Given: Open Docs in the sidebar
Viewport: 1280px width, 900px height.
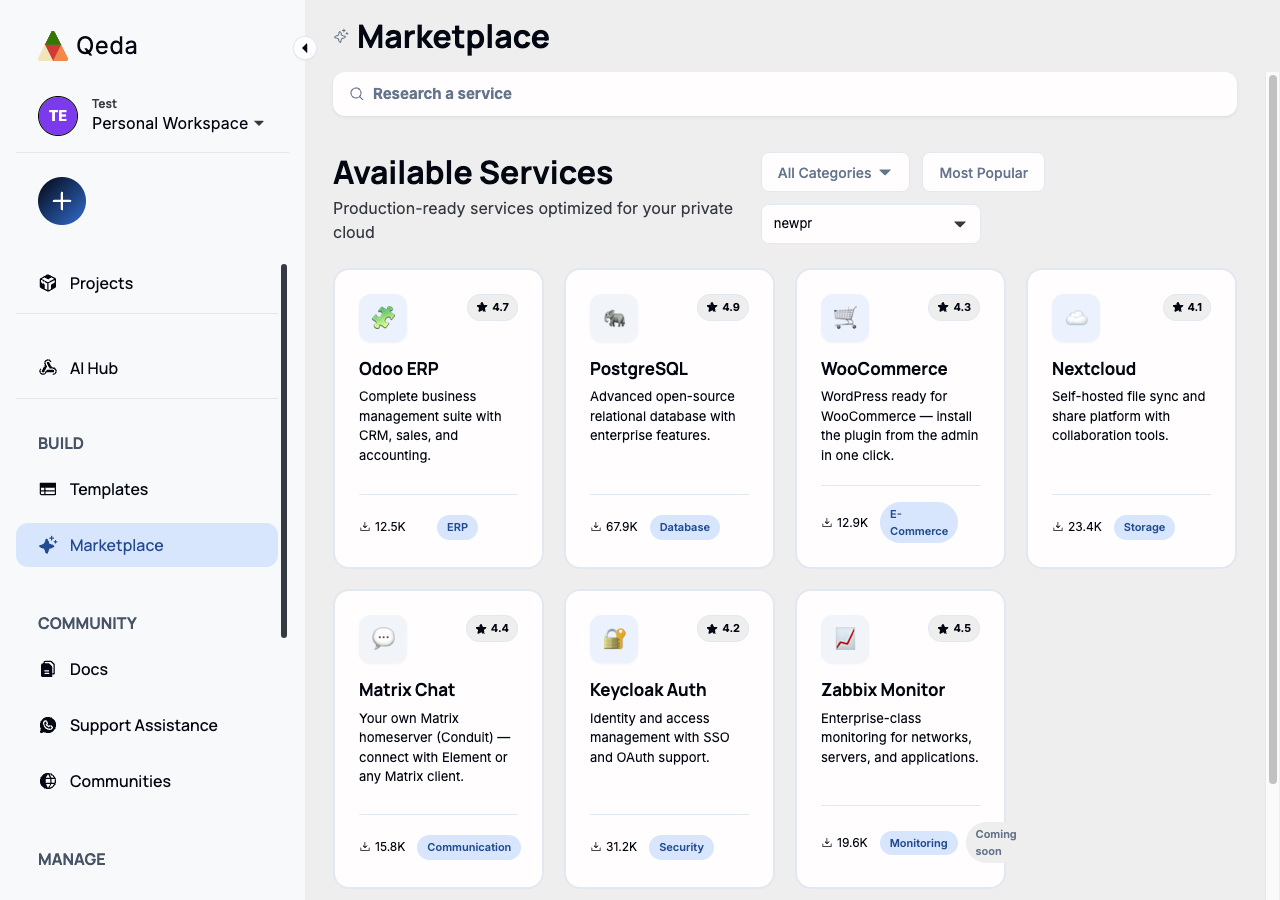Looking at the screenshot, I should (147, 669).
